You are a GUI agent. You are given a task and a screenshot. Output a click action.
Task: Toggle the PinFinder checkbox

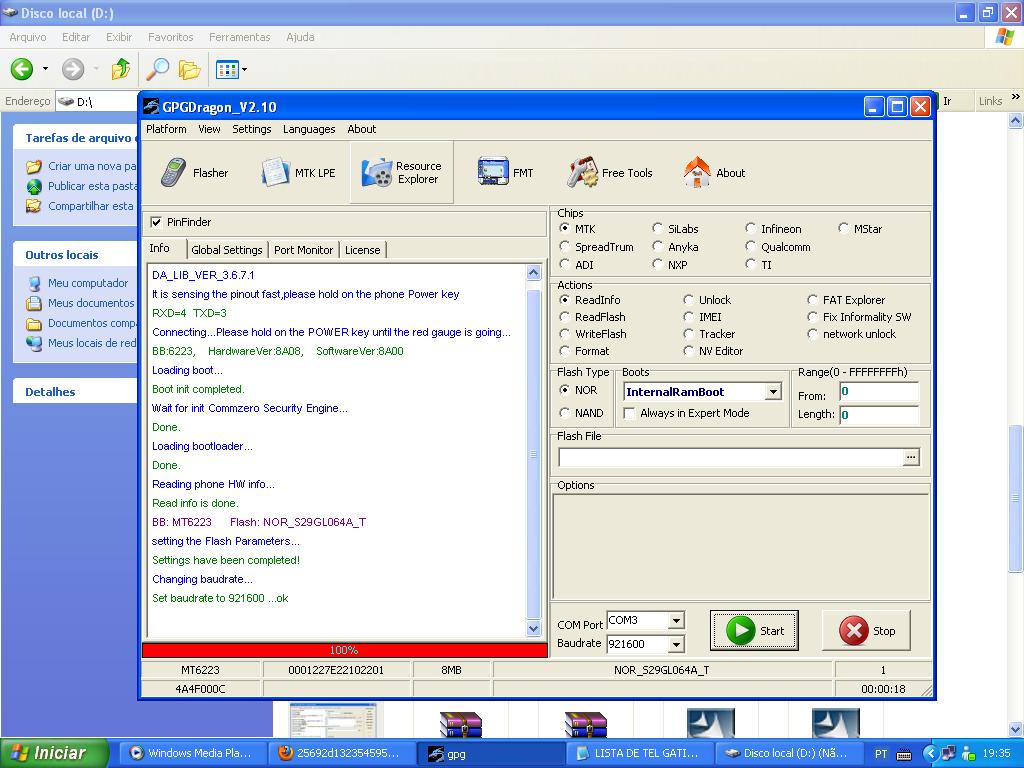(156, 222)
